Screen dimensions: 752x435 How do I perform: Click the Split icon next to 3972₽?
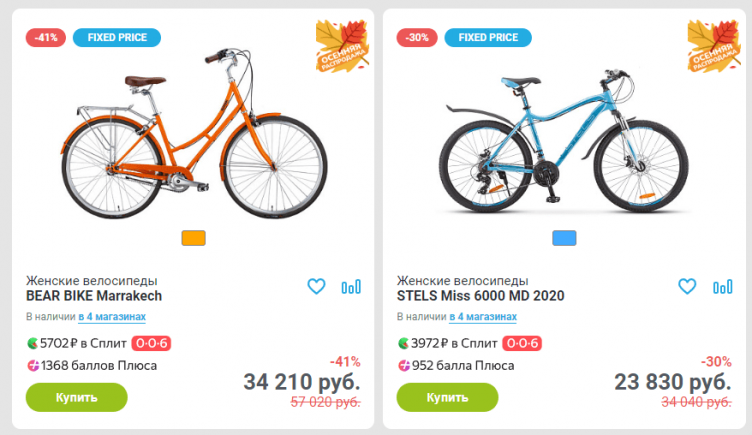click(x=404, y=343)
